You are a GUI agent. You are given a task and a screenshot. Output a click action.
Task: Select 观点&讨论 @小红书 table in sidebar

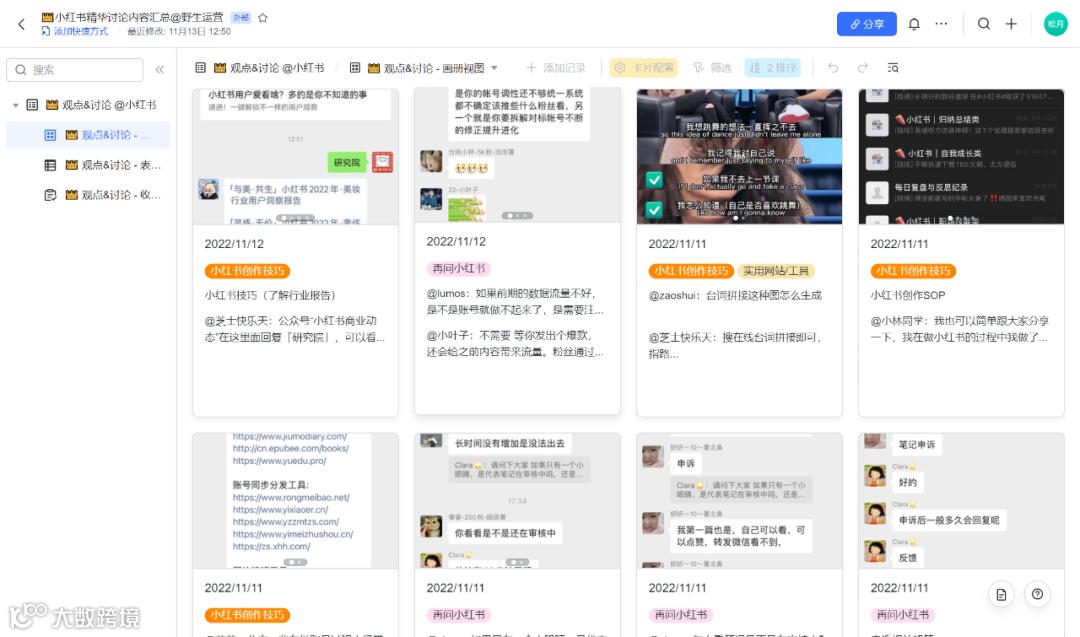101,105
